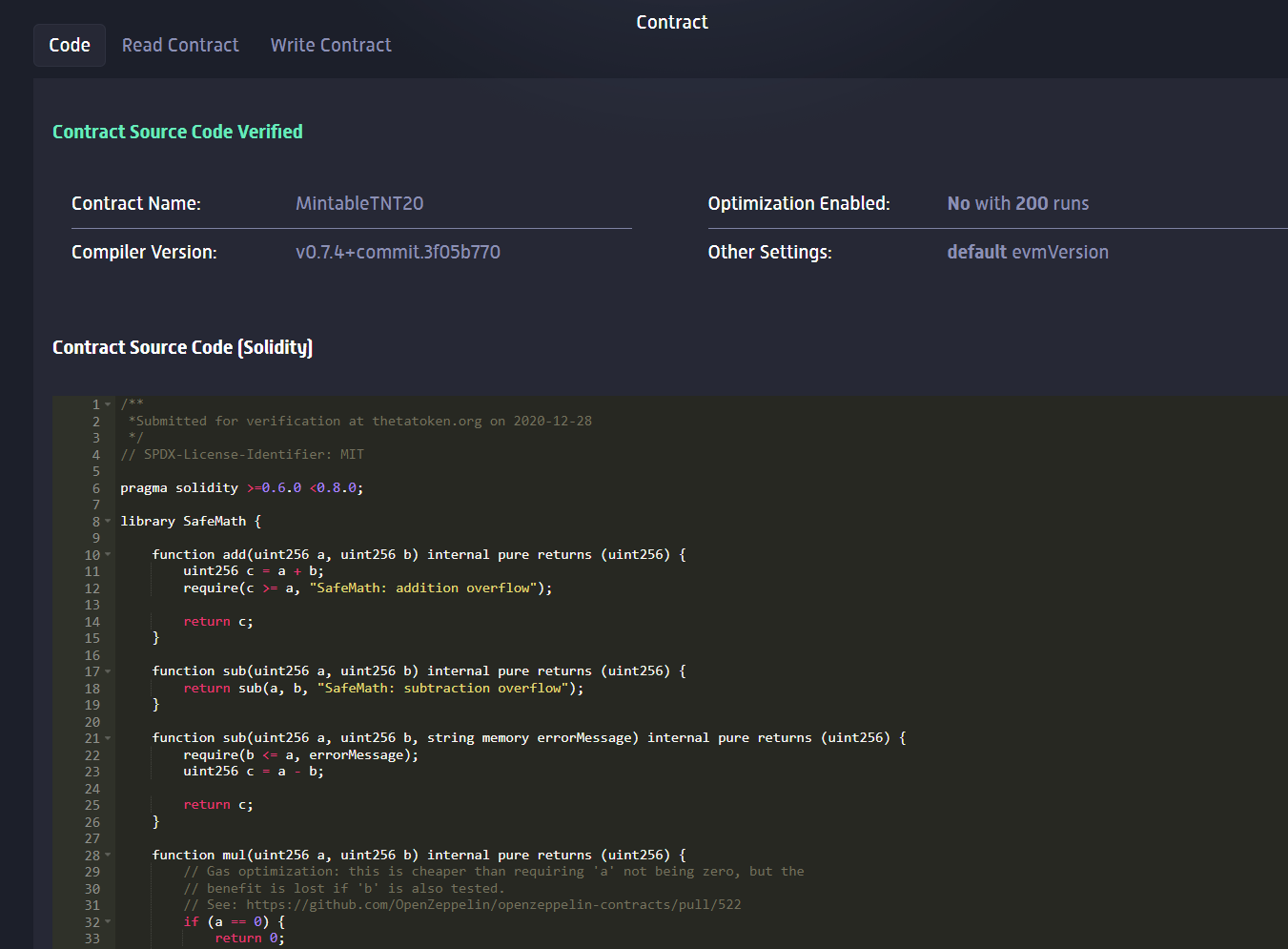Fold the add function at line 10
Viewport: 1288px width, 949px height.
pos(108,555)
